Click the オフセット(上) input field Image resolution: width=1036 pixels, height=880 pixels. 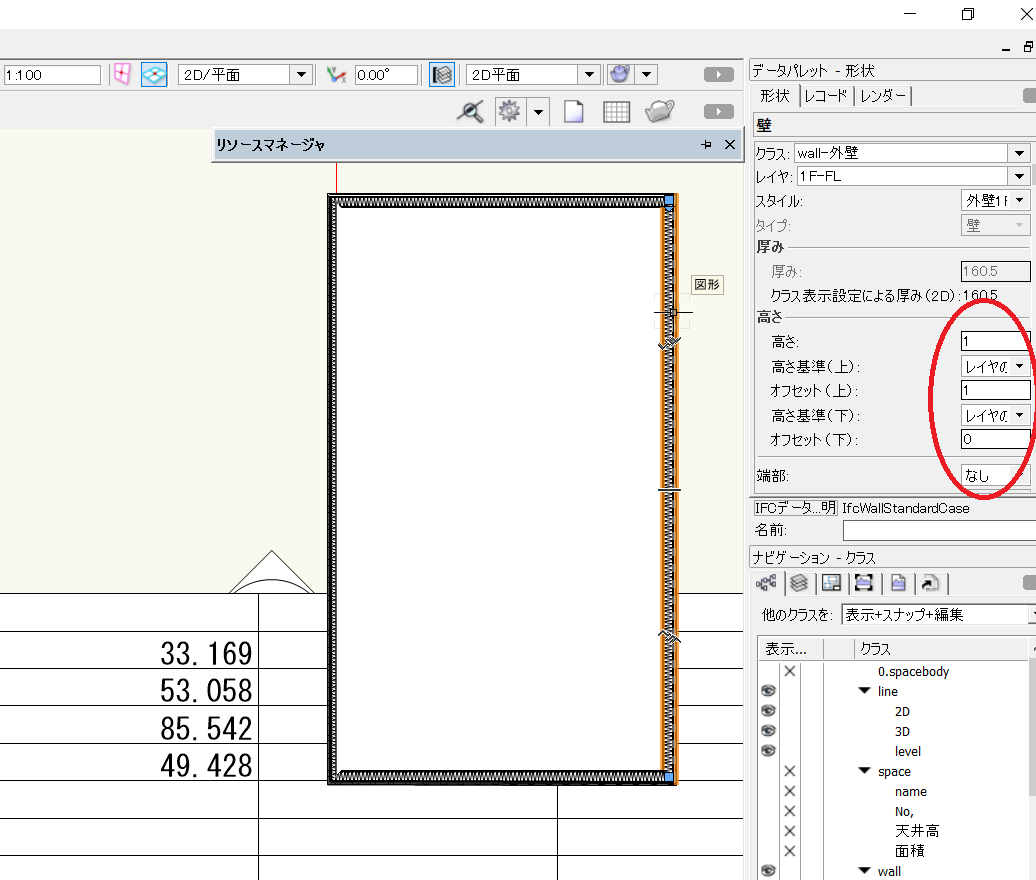click(995, 390)
